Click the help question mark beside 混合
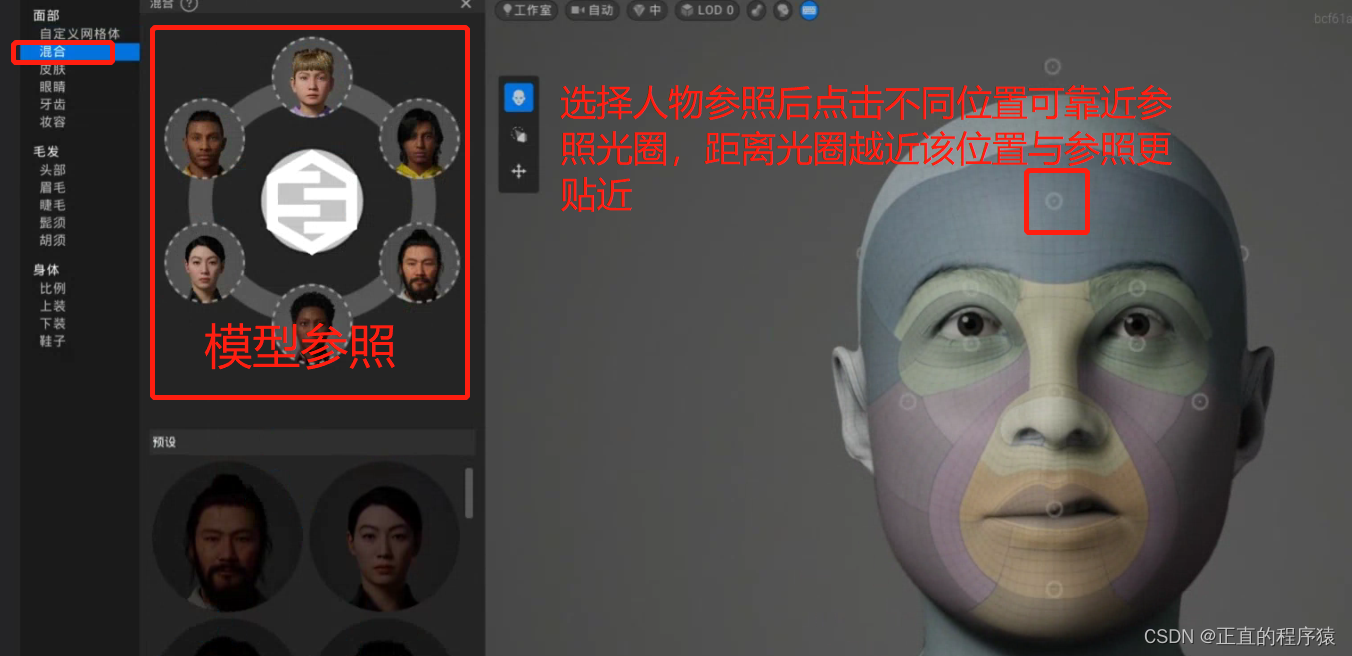This screenshot has width=1352, height=656. point(189,4)
